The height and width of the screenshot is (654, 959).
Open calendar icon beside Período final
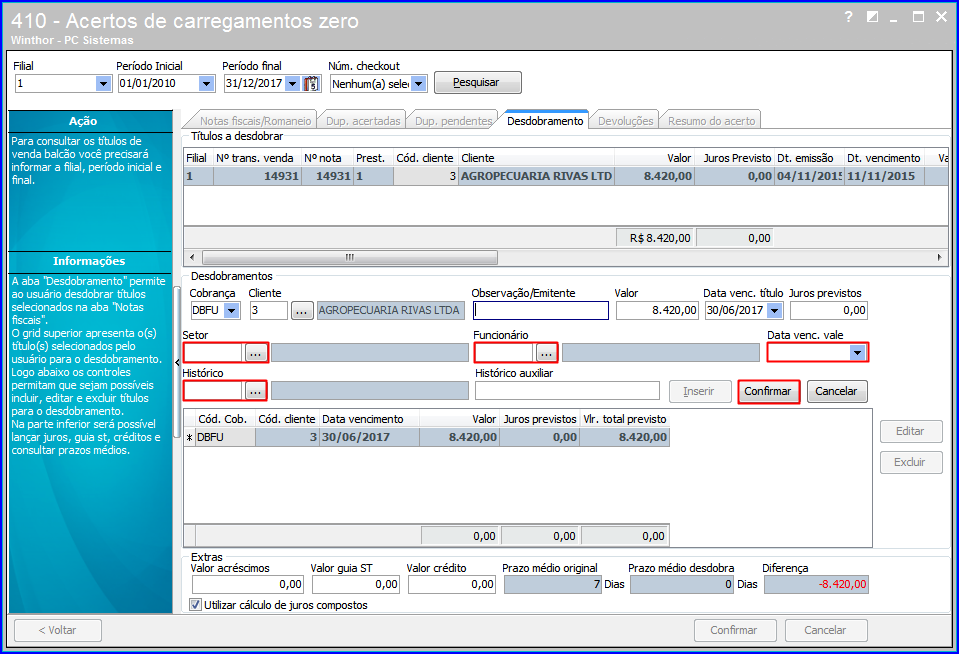click(x=311, y=84)
